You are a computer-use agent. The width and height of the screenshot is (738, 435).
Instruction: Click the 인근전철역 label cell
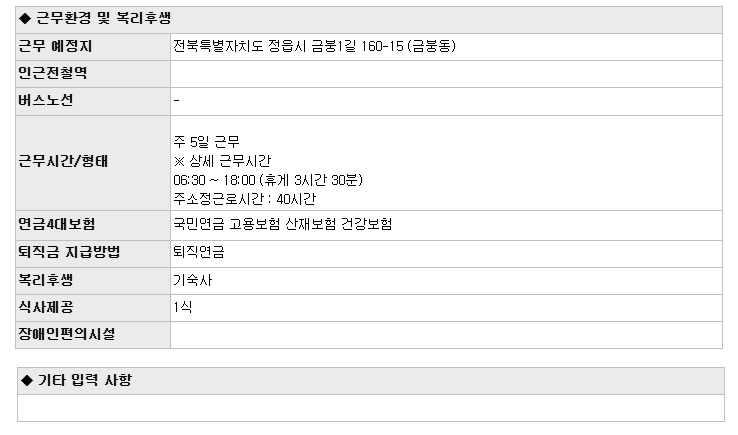(93, 74)
